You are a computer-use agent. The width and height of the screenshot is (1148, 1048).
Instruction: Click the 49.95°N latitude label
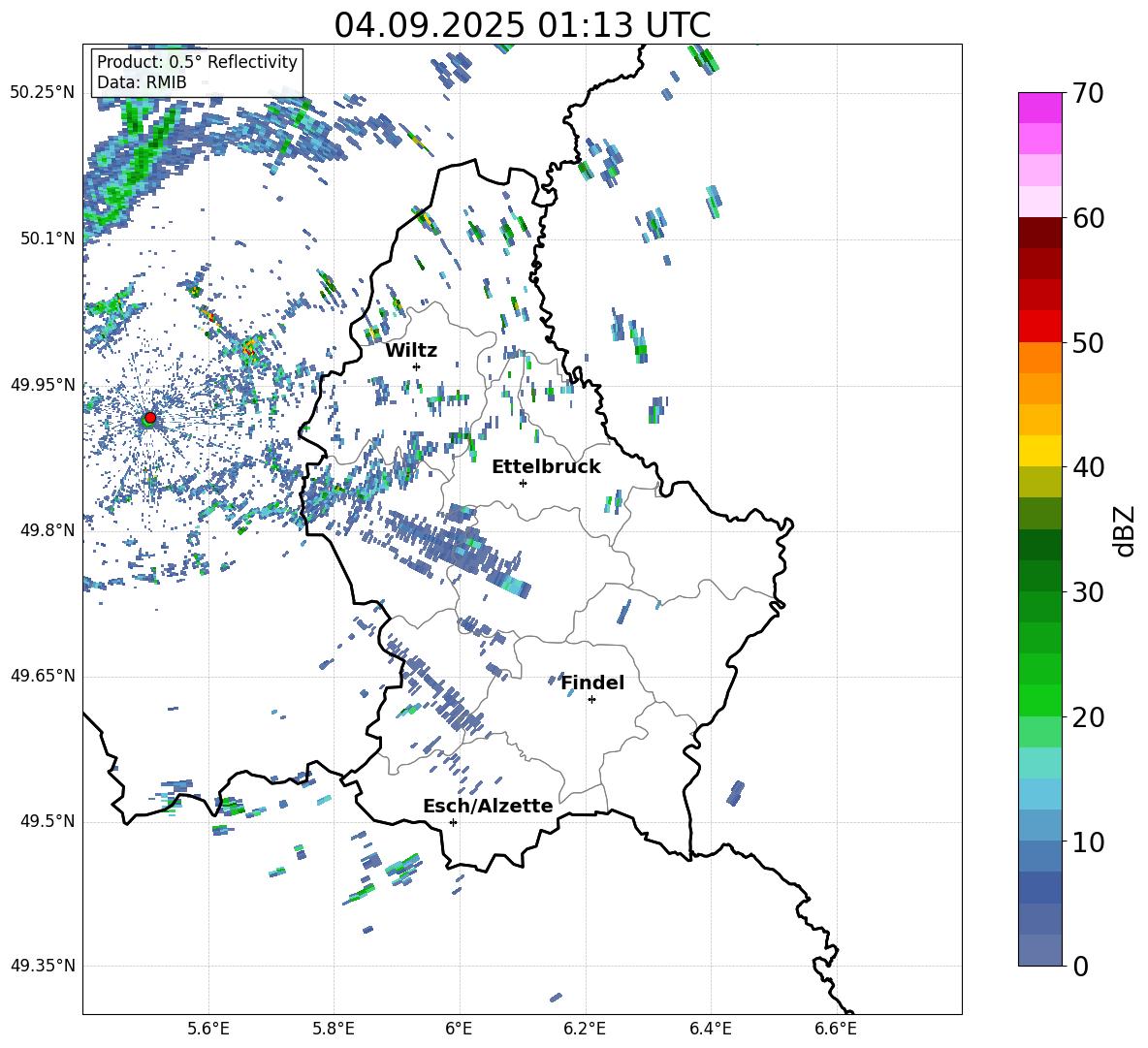(42, 384)
